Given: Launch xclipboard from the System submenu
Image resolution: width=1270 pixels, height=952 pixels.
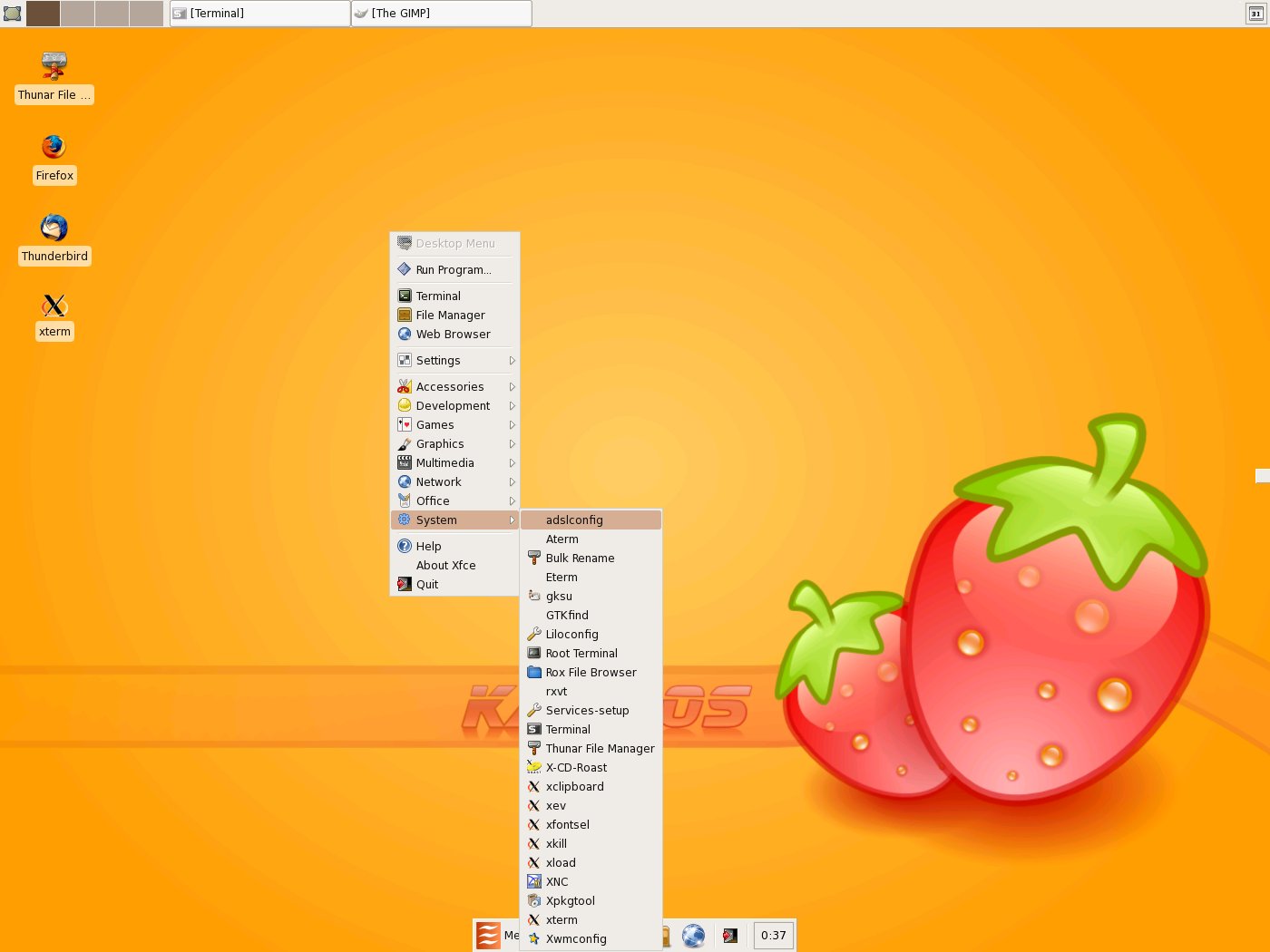Looking at the screenshot, I should click(591, 787).
